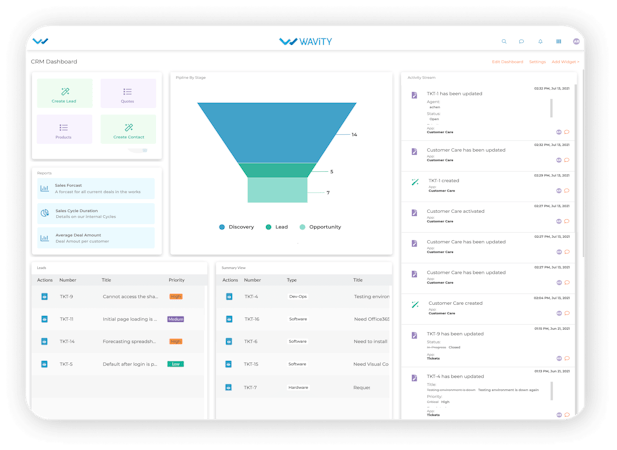Viewport: 617px width, 450px height.
Task: Click comment icon on 'TKT-9 has been updated' entry
Action: tap(567, 358)
